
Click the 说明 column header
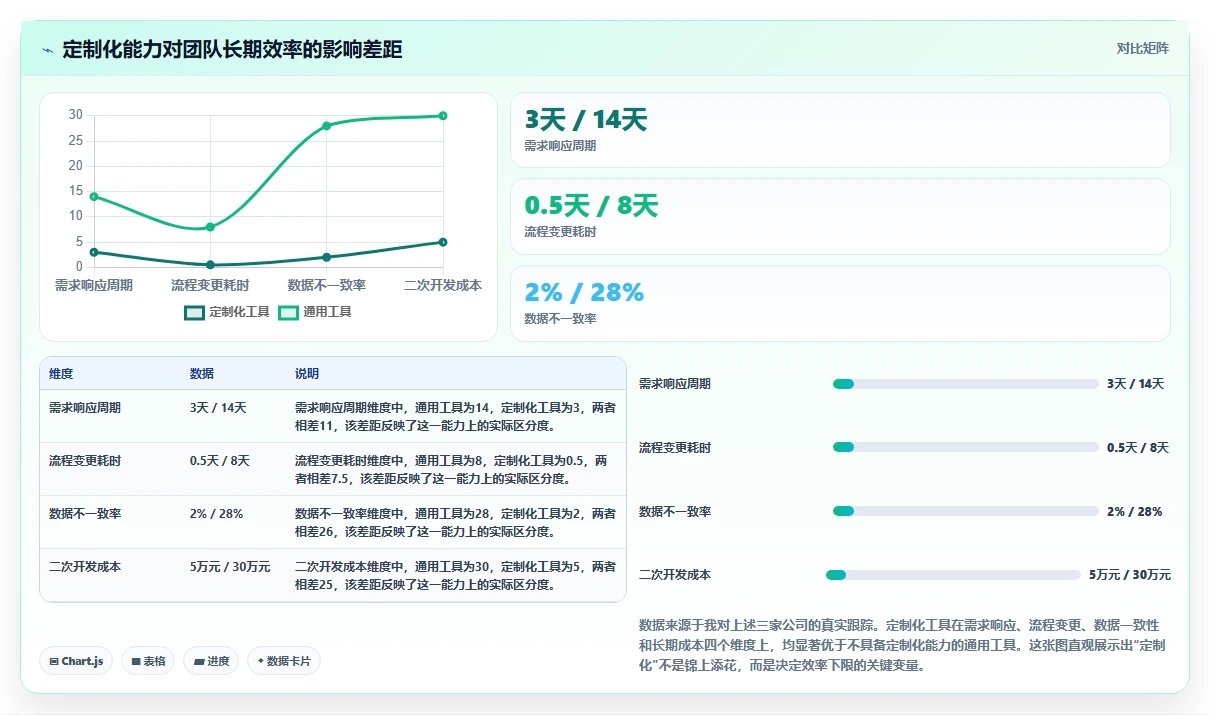point(307,374)
